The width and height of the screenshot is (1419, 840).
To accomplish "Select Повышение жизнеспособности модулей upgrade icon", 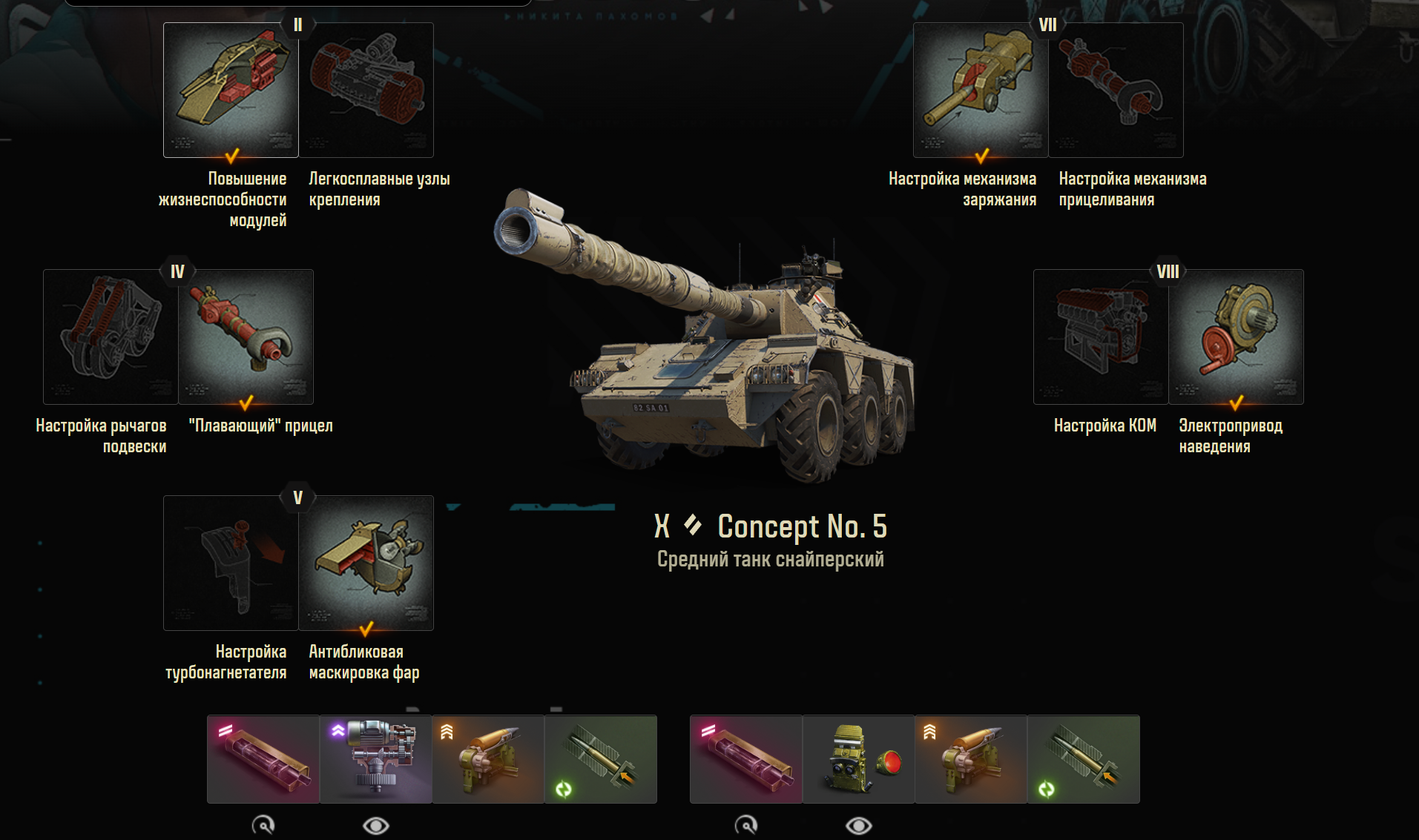I will coord(231,90).
